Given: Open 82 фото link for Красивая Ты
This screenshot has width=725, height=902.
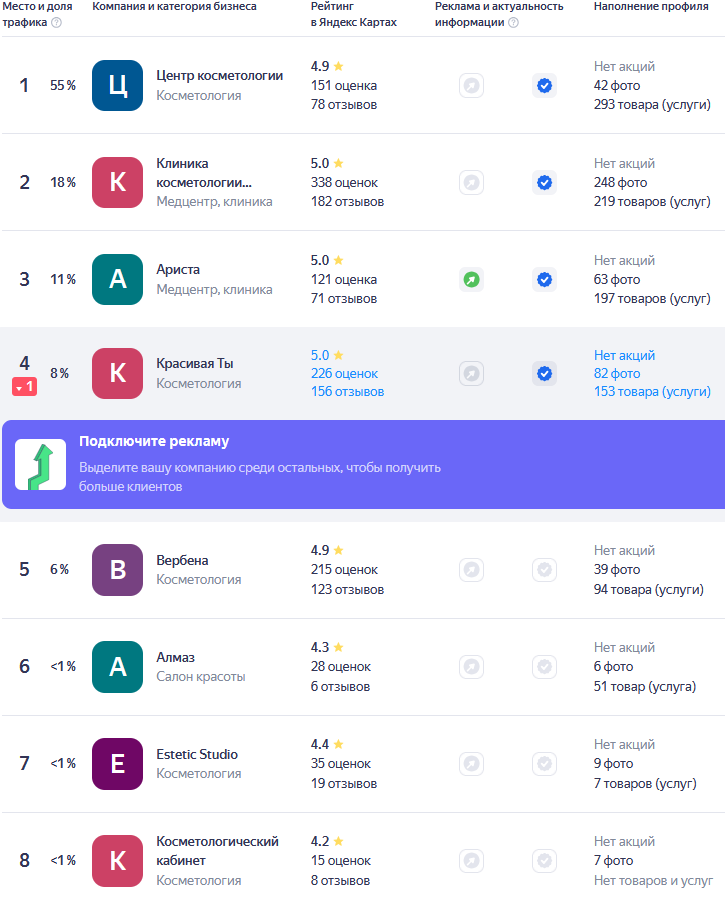Looking at the screenshot, I should [x=617, y=374].
